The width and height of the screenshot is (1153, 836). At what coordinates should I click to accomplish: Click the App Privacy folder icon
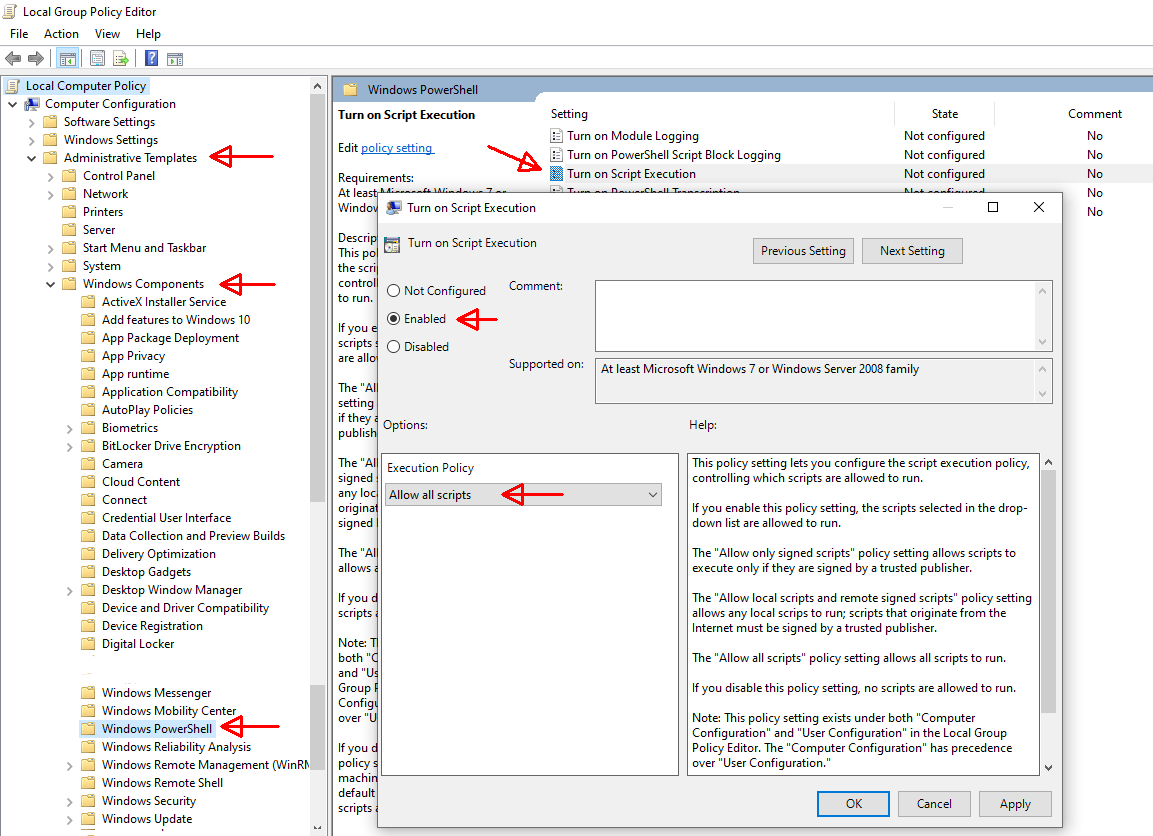click(x=89, y=356)
